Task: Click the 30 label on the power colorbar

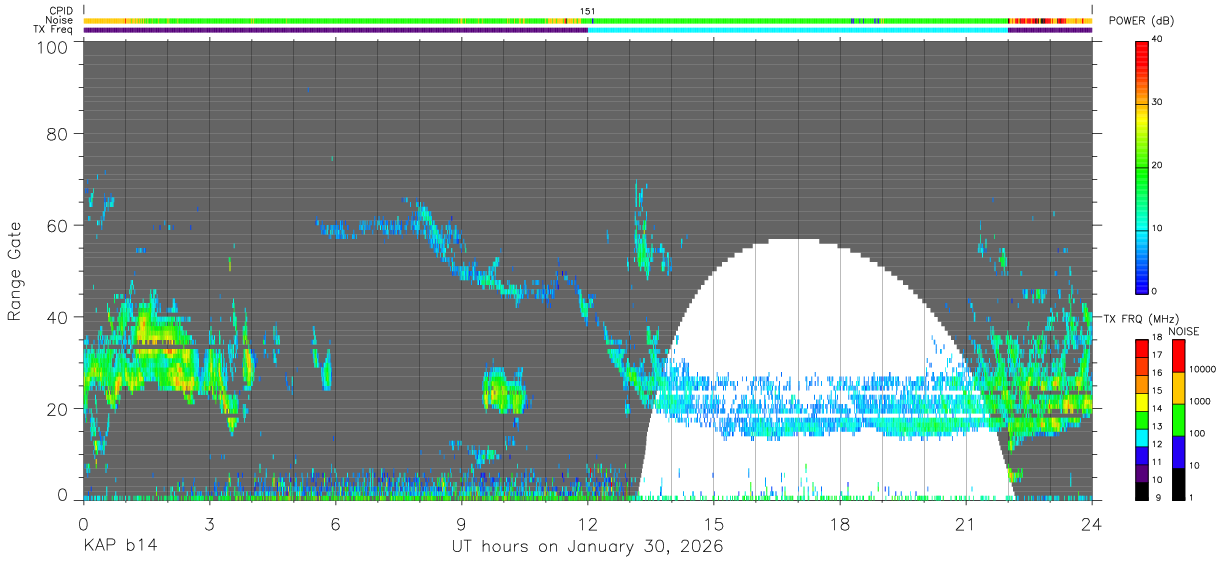Action: [x=1159, y=102]
